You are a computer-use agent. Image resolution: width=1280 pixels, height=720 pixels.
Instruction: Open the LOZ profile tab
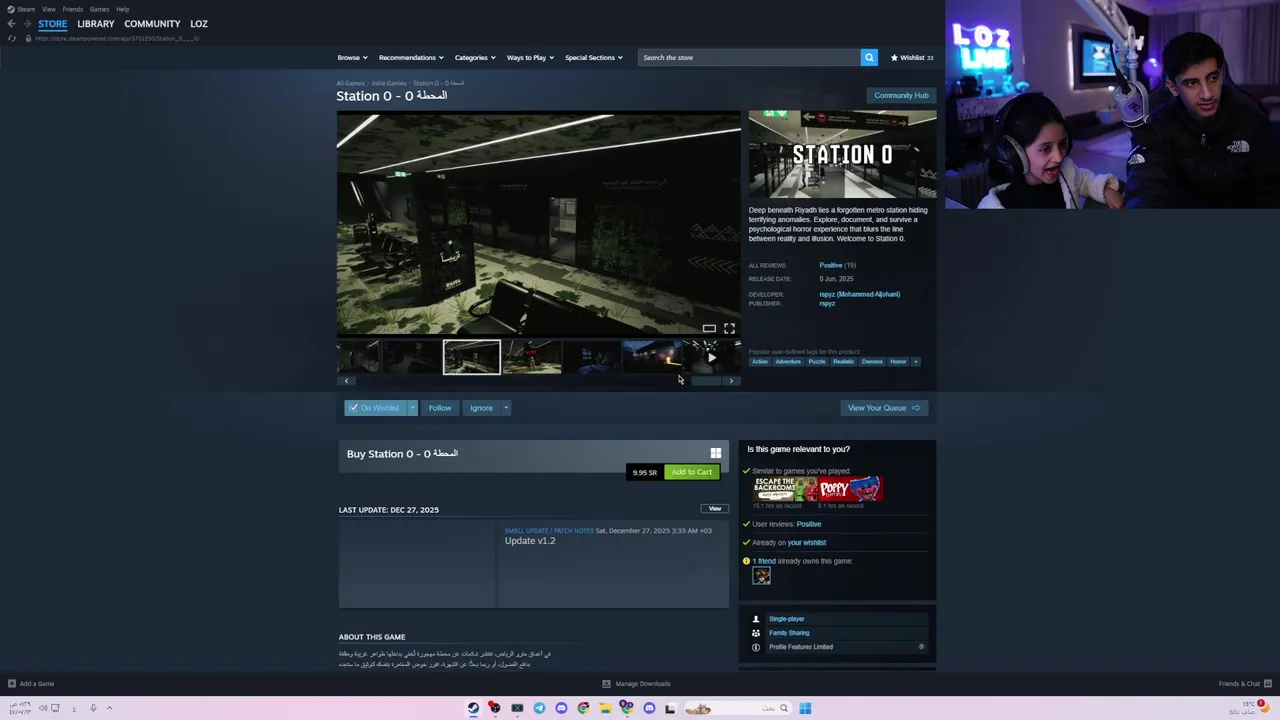pos(199,24)
